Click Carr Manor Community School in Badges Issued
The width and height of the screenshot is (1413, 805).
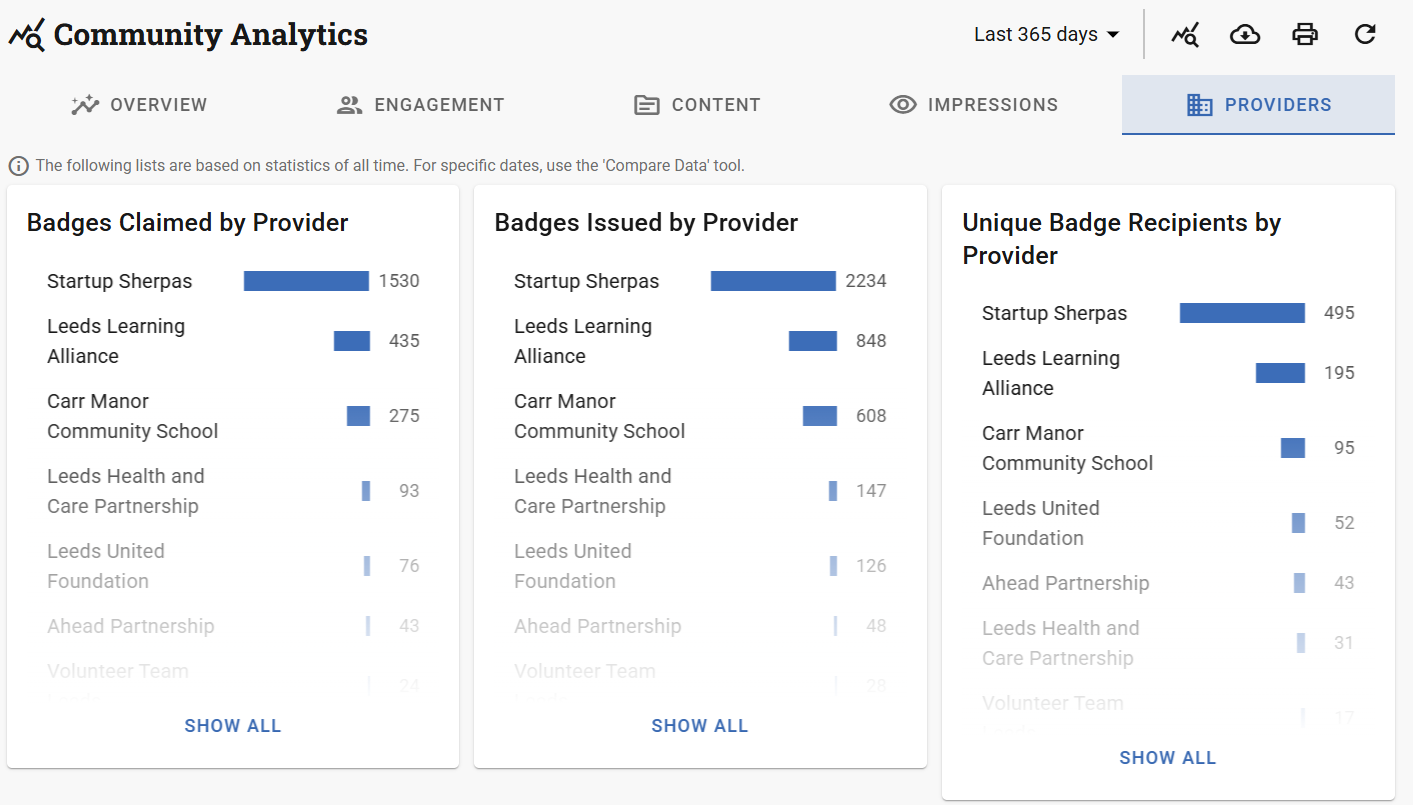[x=599, y=416]
